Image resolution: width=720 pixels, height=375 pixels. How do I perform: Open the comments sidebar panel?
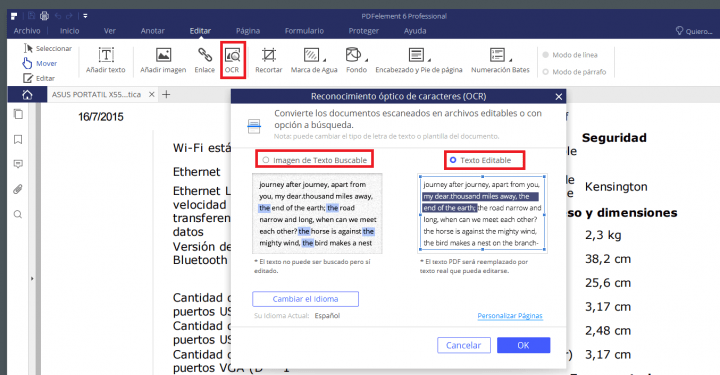(18, 164)
